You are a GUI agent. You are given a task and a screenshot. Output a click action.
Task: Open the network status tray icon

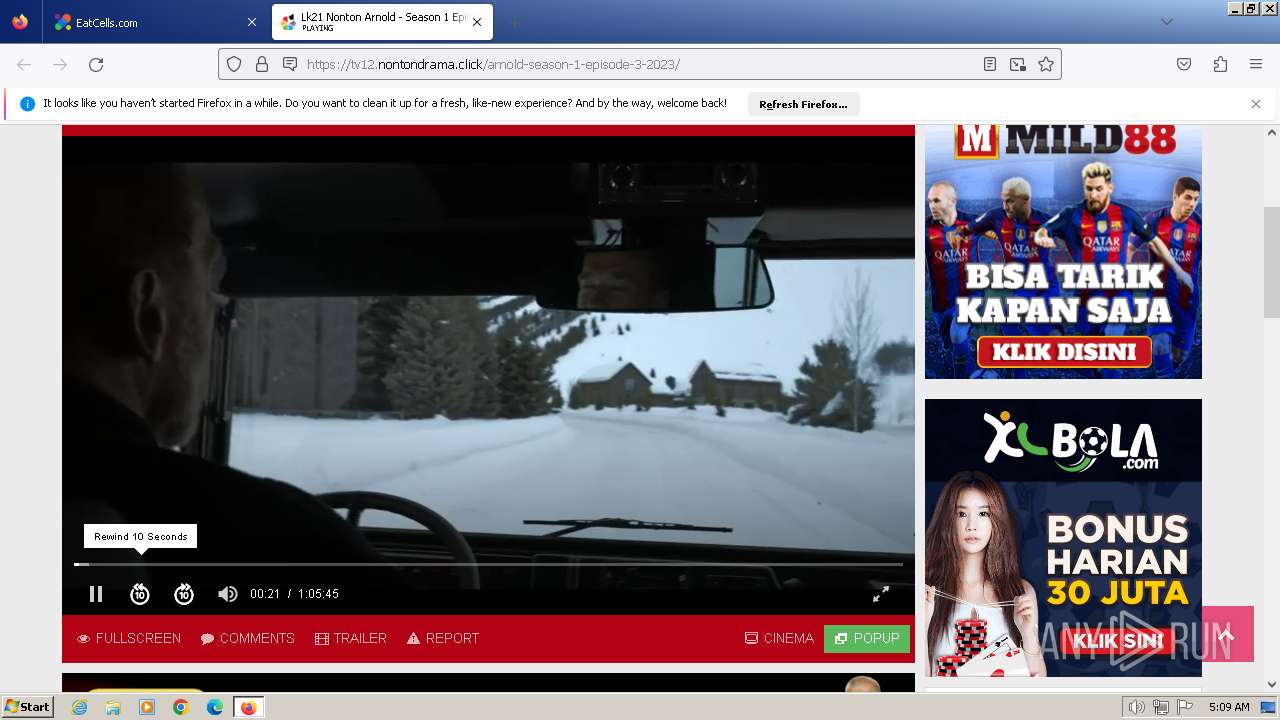click(x=1161, y=707)
